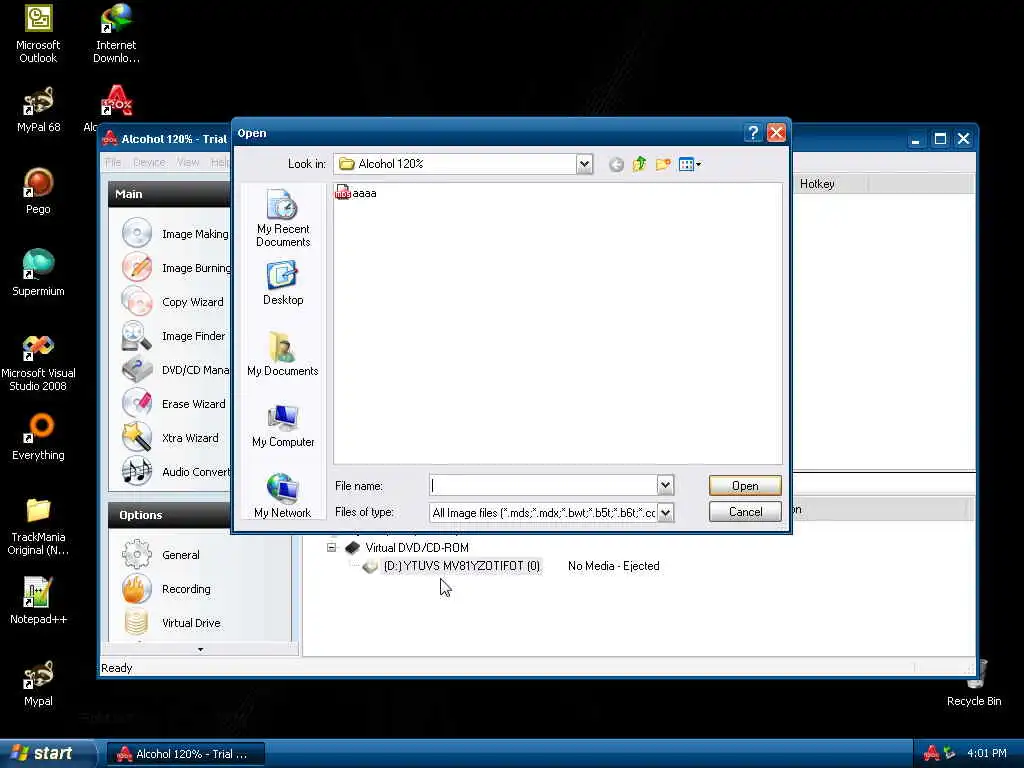Open the File menu in Alcohol 120%
Image resolution: width=1024 pixels, height=768 pixels.
pyautogui.click(x=113, y=162)
